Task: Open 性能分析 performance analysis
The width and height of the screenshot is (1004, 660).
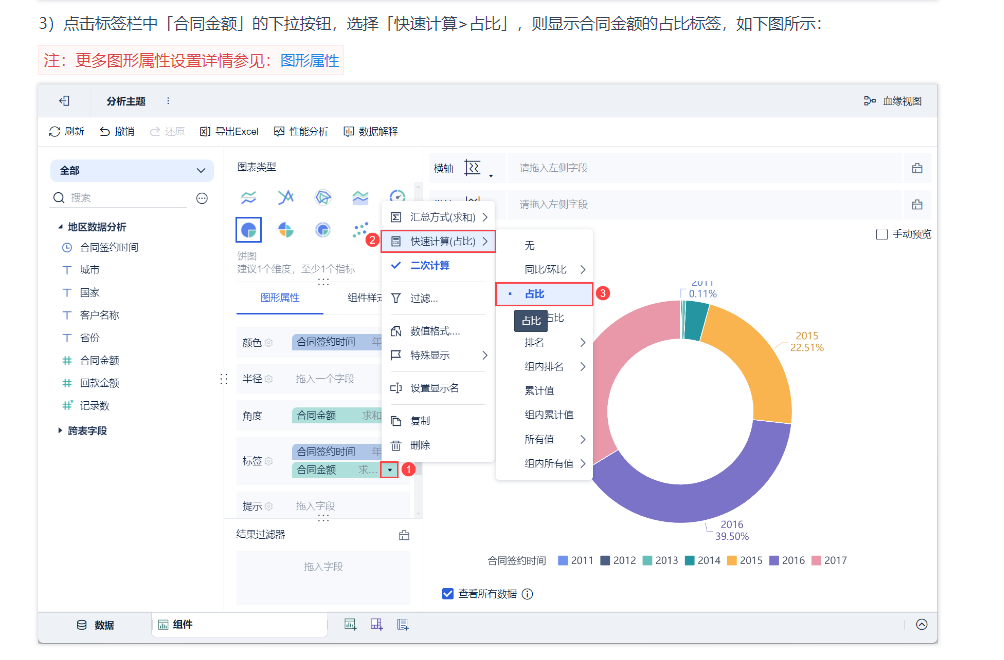Action: (x=301, y=131)
